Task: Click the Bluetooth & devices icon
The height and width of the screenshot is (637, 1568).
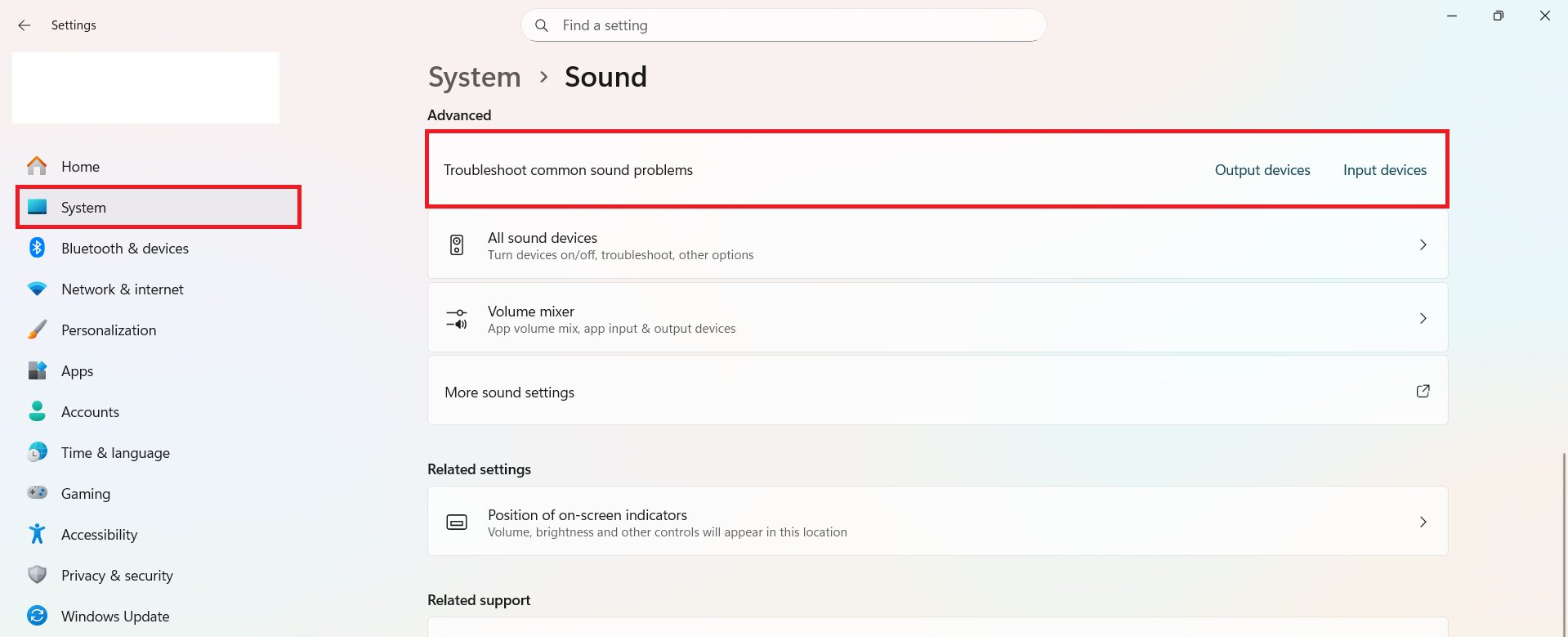Action: coord(36,248)
